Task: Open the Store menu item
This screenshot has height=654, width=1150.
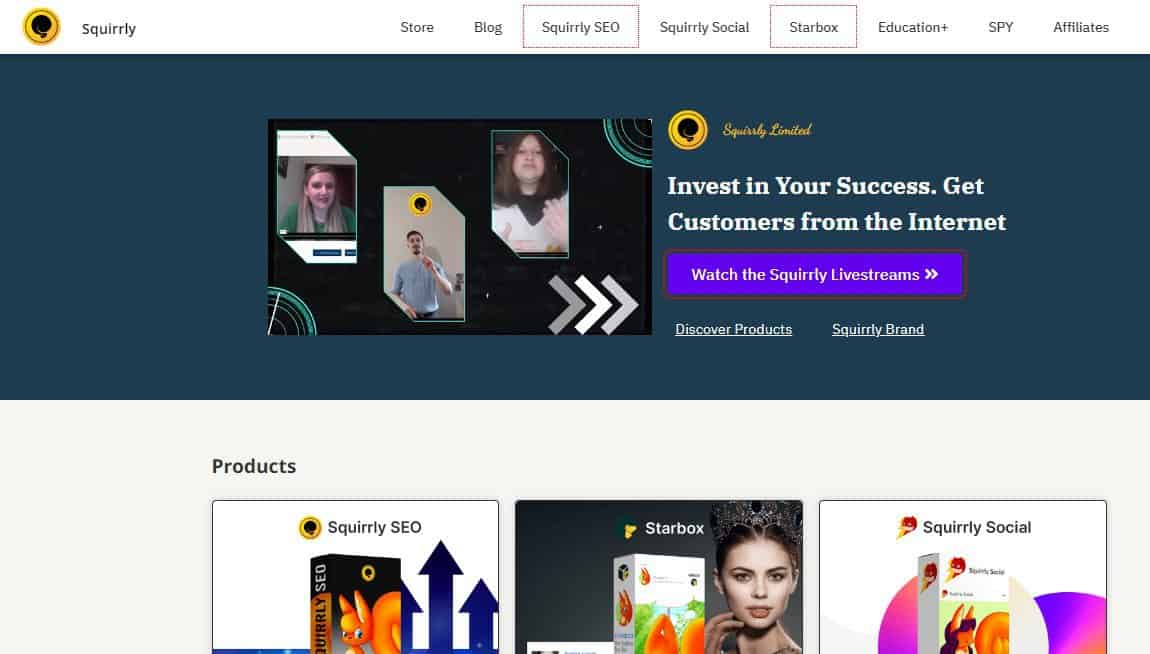Action: [x=417, y=27]
